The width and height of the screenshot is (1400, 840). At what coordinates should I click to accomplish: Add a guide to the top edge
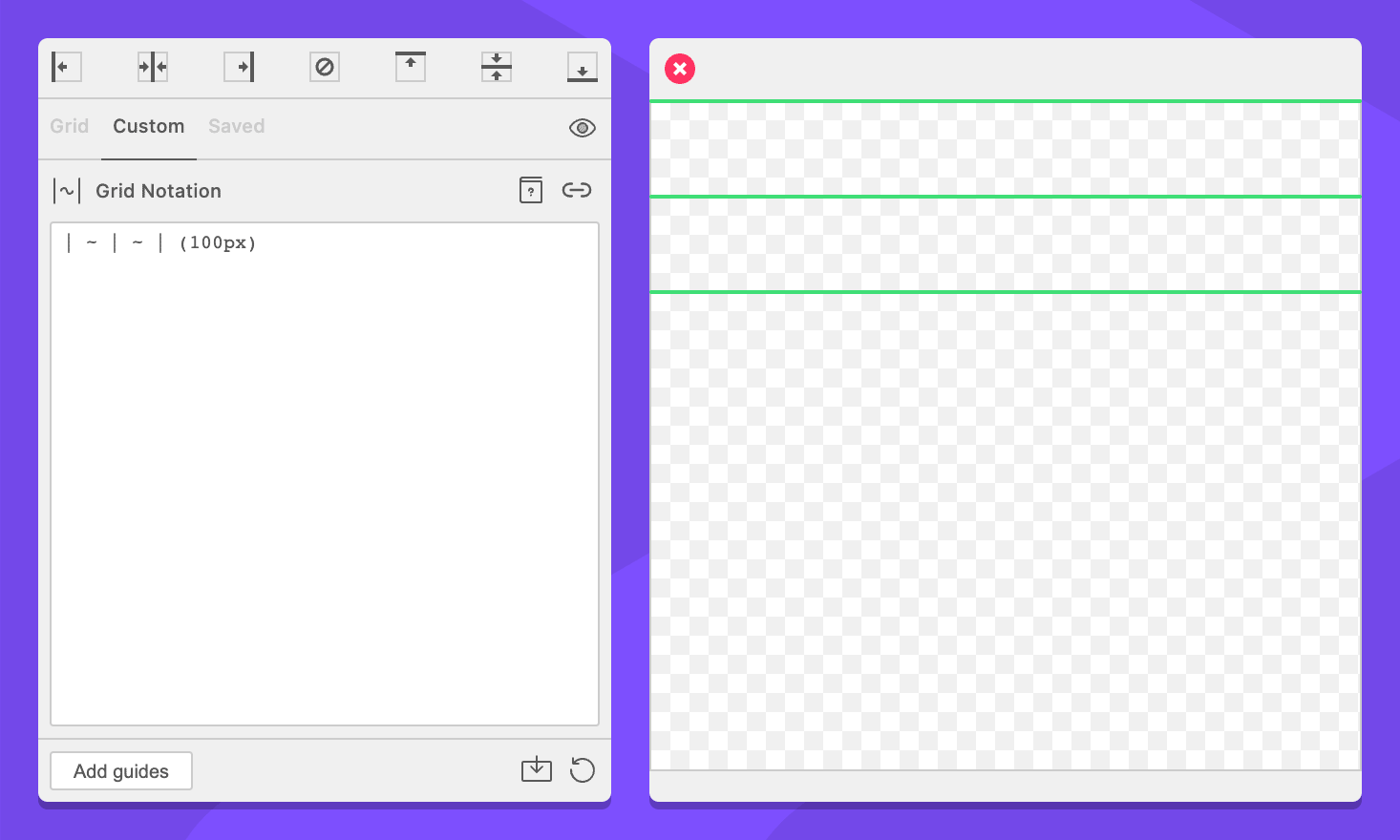point(411,67)
